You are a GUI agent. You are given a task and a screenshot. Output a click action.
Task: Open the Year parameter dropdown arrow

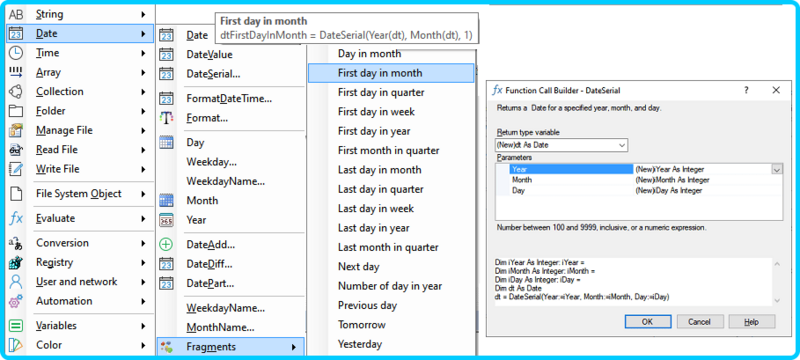click(777, 170)
